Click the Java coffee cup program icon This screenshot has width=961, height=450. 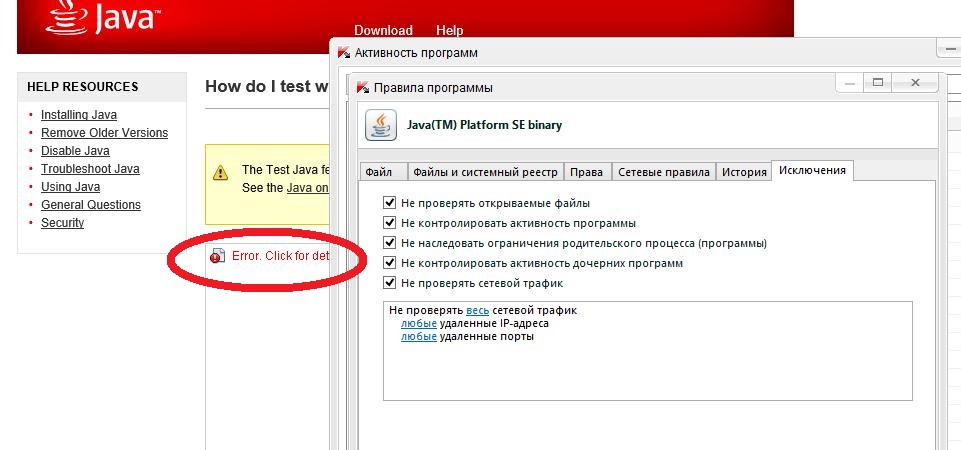tap(381, 126)
